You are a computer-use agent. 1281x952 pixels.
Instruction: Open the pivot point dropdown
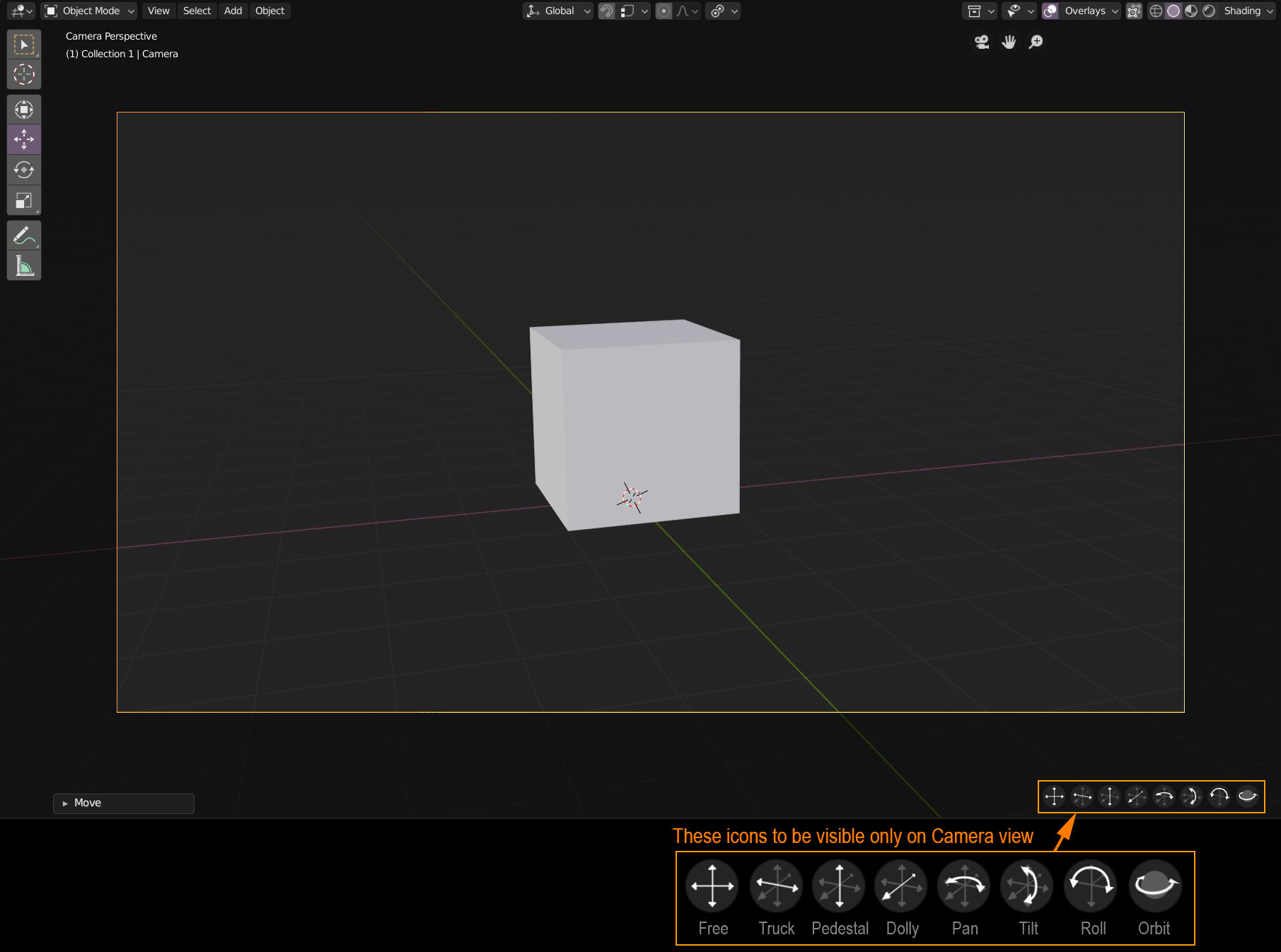[x=722, y=11]
